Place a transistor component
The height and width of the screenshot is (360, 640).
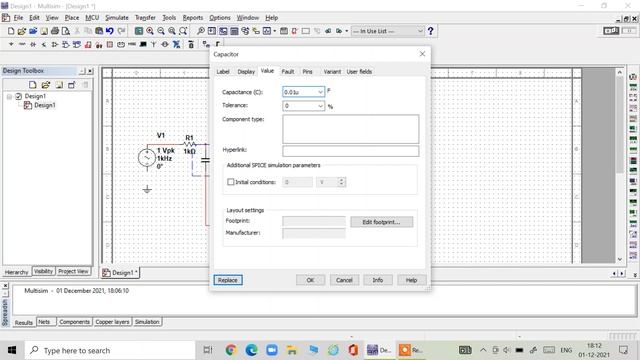[44, 44]
